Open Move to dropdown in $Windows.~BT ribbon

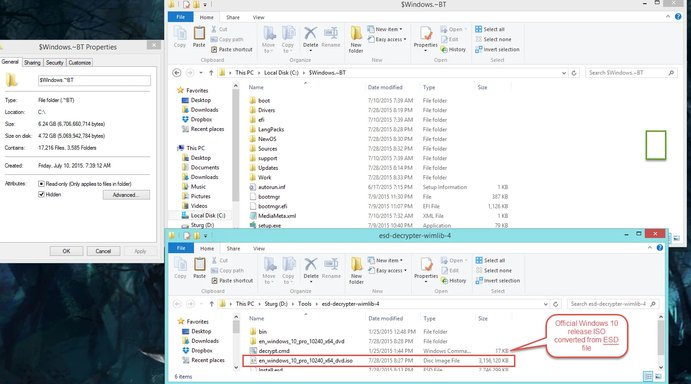[x=269, y=39]
